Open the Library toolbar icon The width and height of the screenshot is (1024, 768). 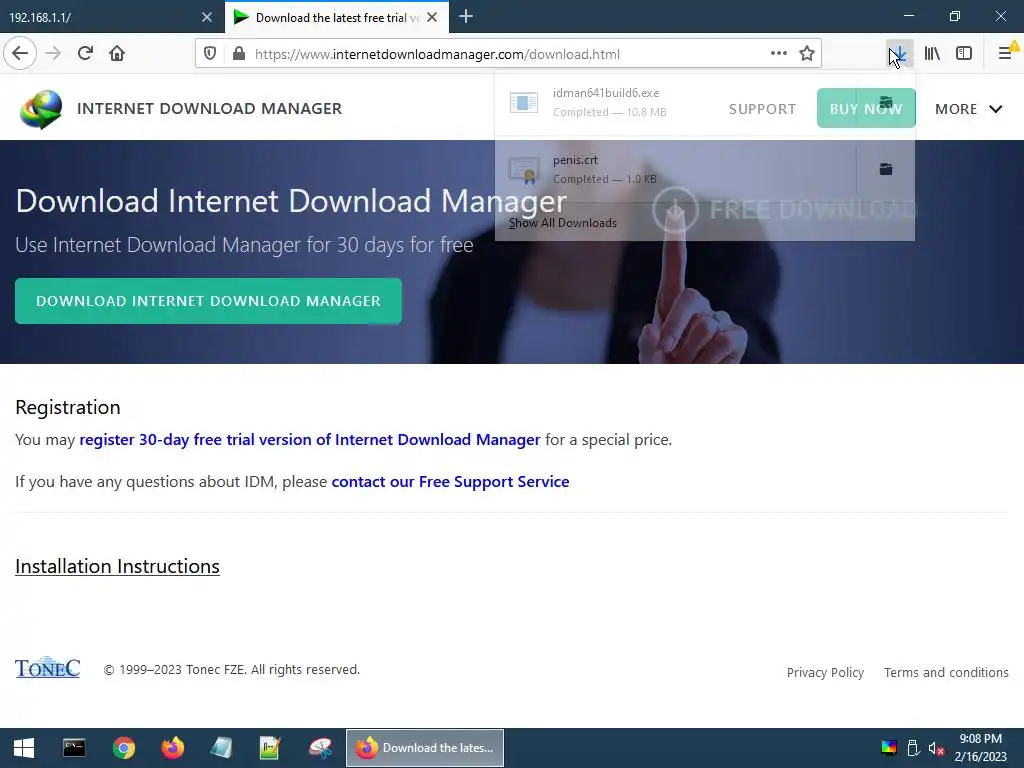click(x=932, y=54)
